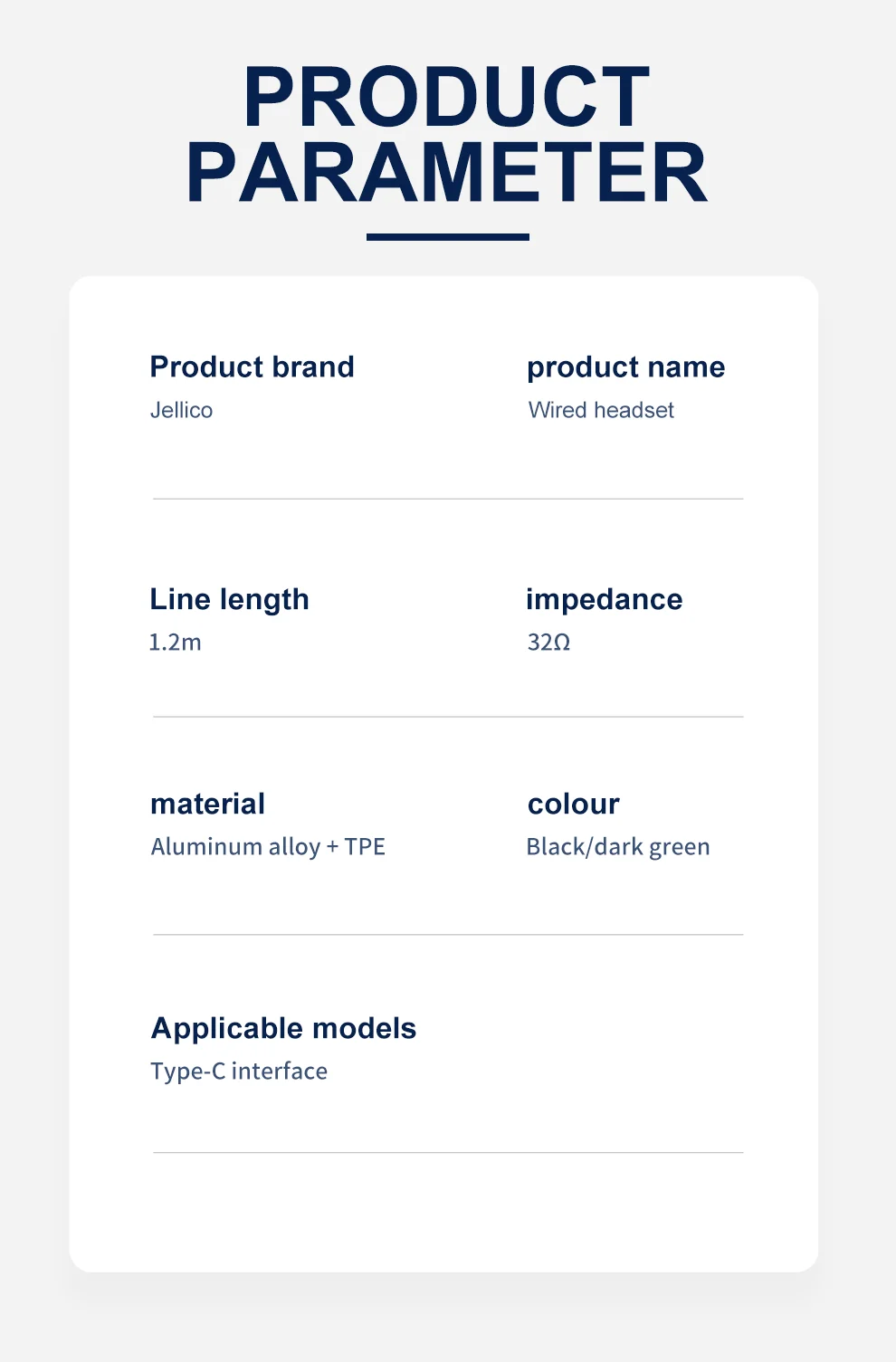
Task: Click the Black/dark green value
Action: coord(617,847)
